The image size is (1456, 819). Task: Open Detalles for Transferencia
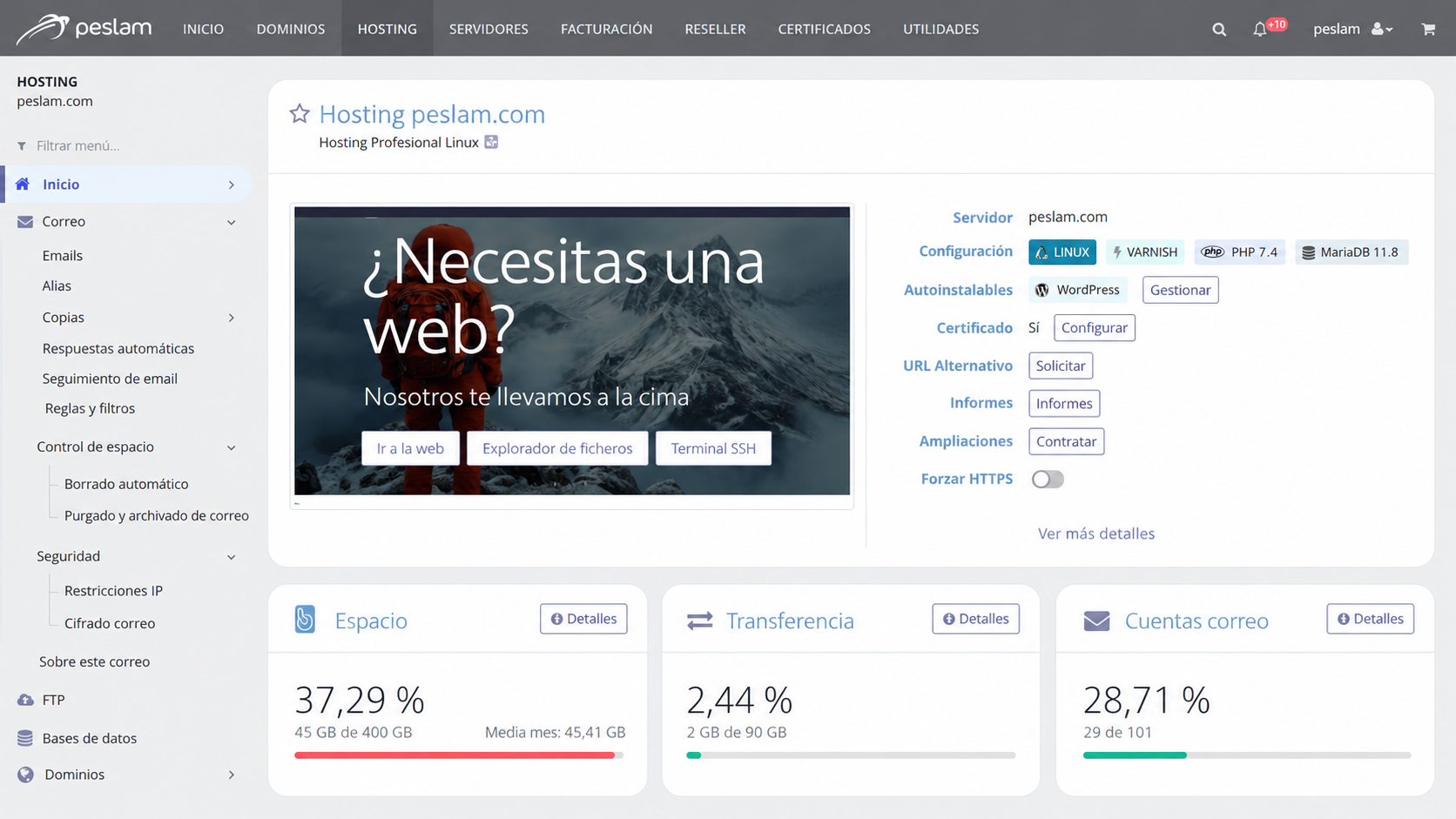click(975, 619)
